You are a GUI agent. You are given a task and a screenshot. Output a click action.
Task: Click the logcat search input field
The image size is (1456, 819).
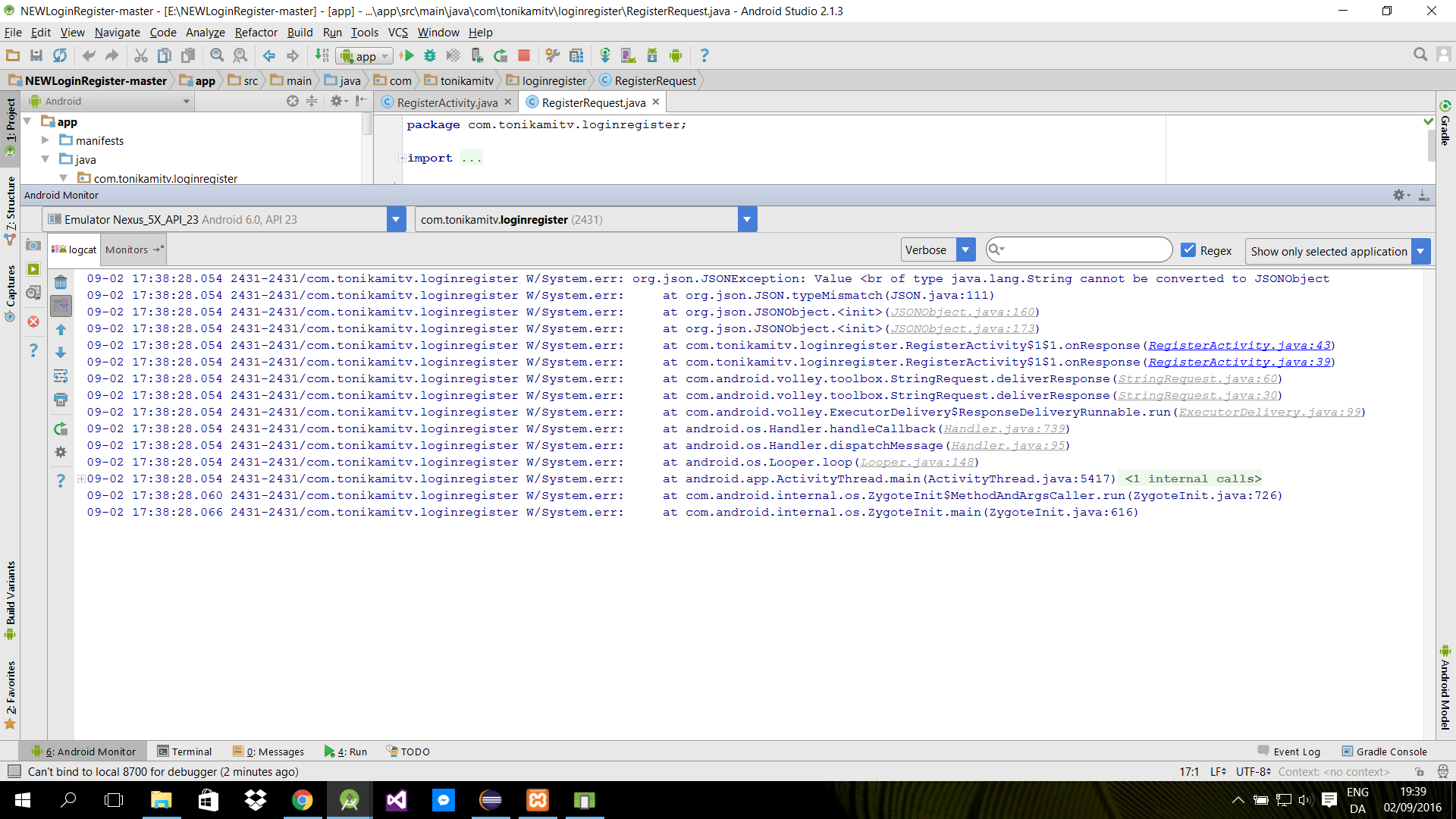(1078, 249)
